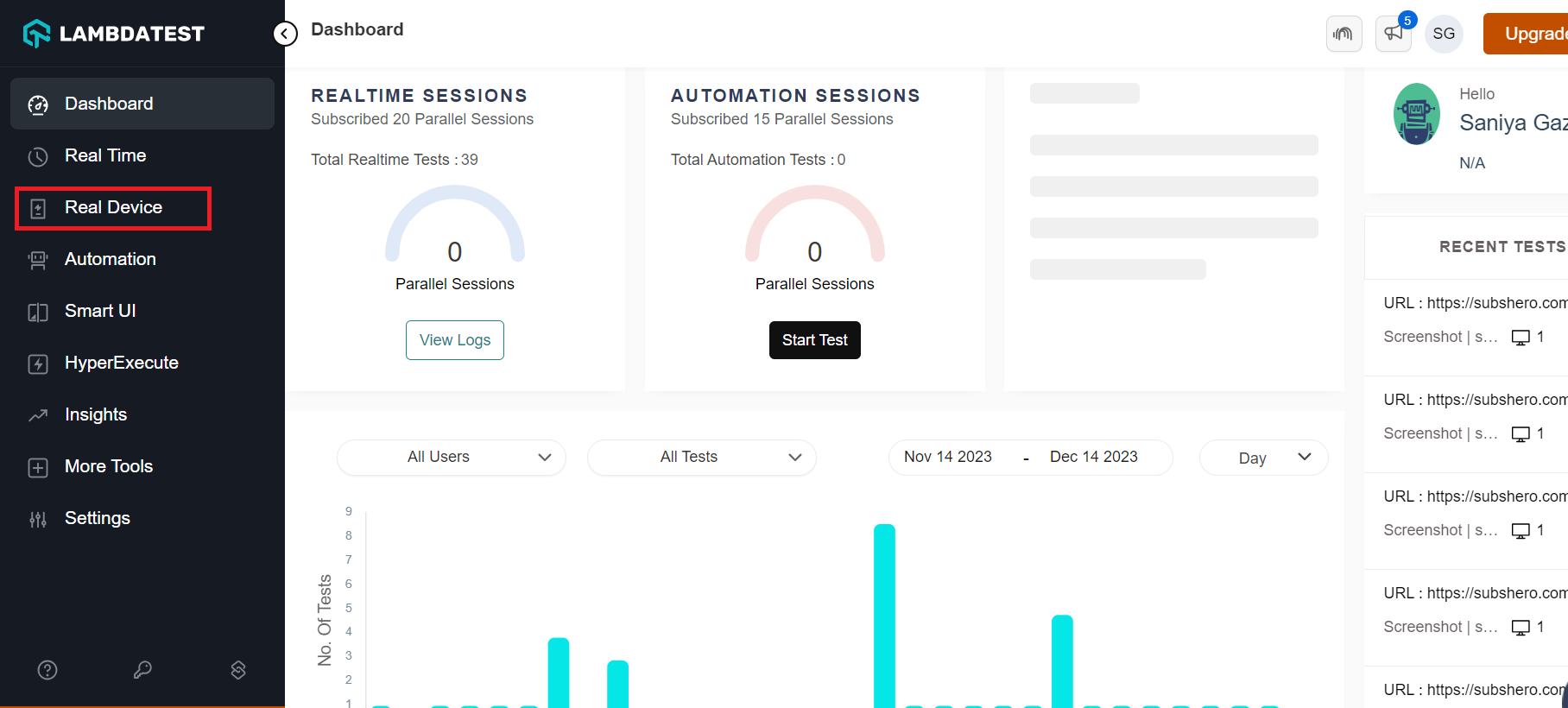
Task: Click the key icon in the sidebar footer
Action: click(142, 670)
